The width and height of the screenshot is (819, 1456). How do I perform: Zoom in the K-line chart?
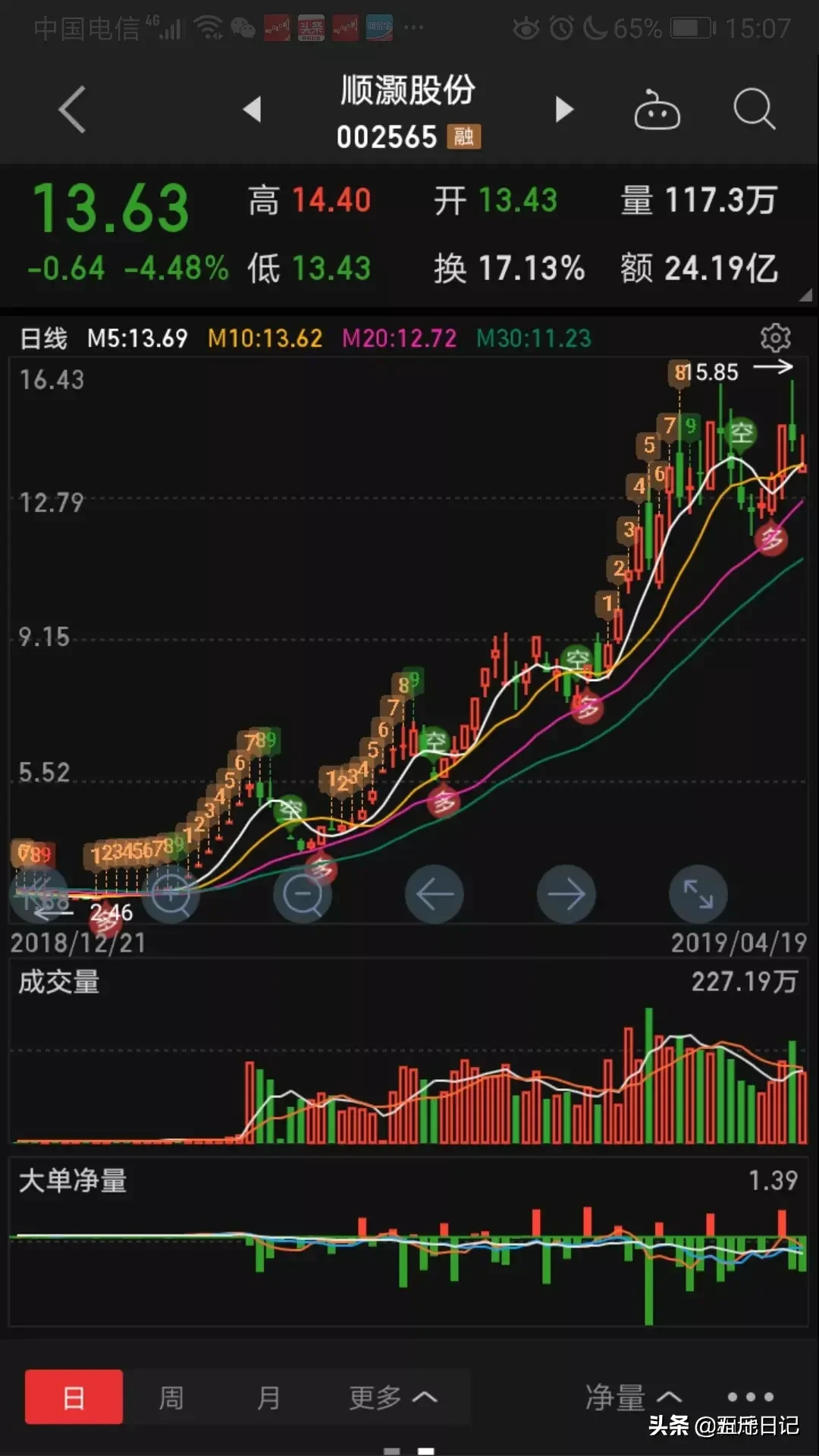pos(171,894)
